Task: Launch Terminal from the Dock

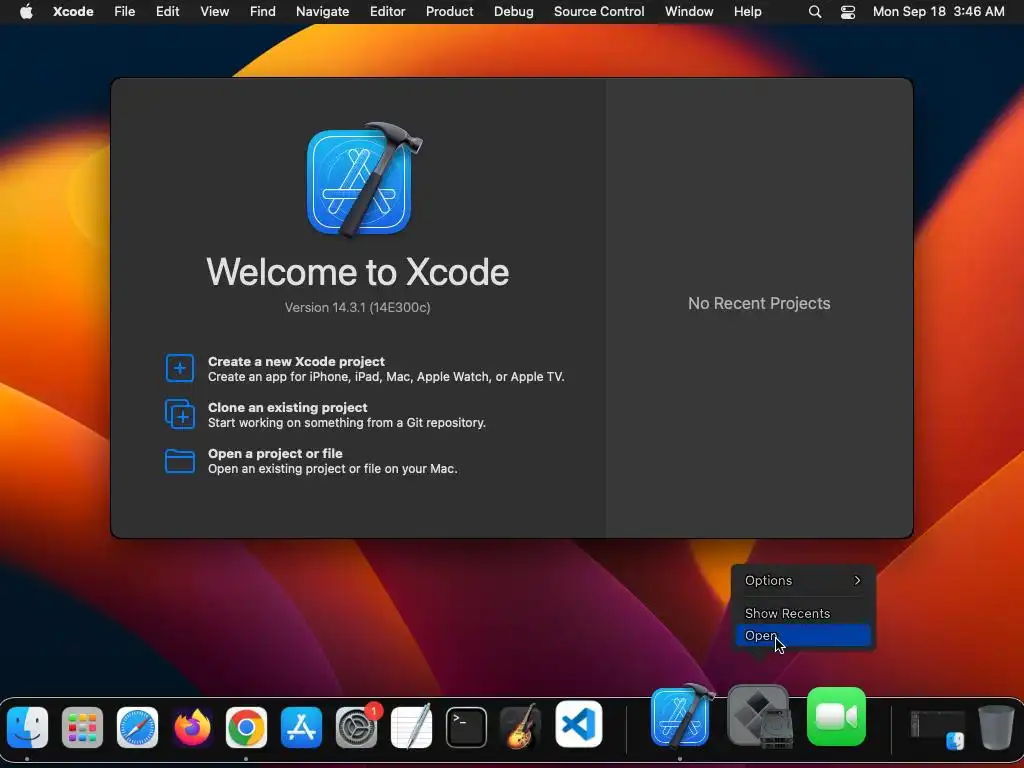Action: (x=466, y=727)
